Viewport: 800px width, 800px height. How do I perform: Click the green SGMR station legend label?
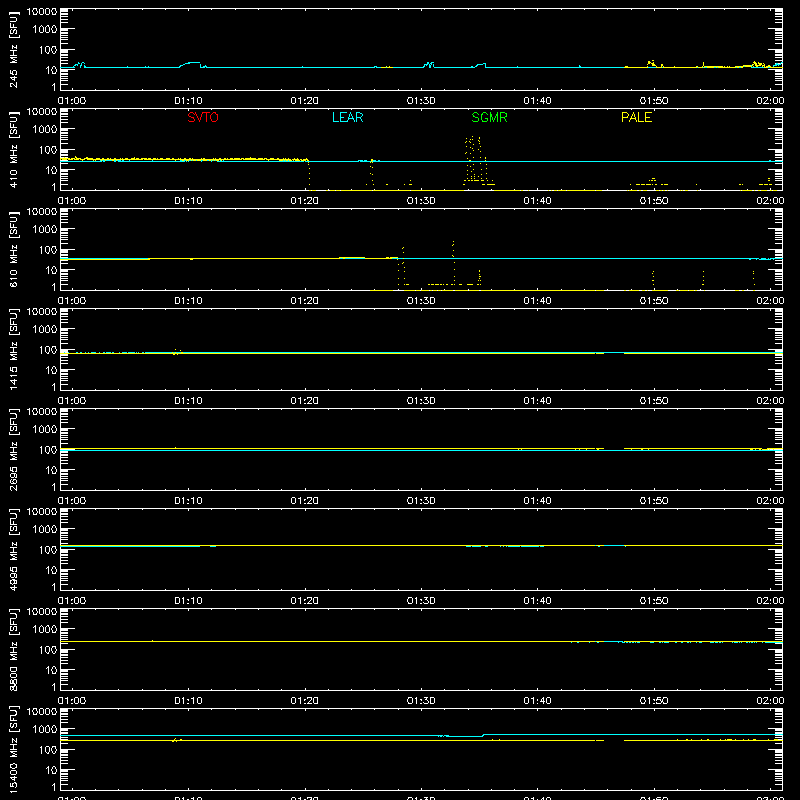point(489,117)
